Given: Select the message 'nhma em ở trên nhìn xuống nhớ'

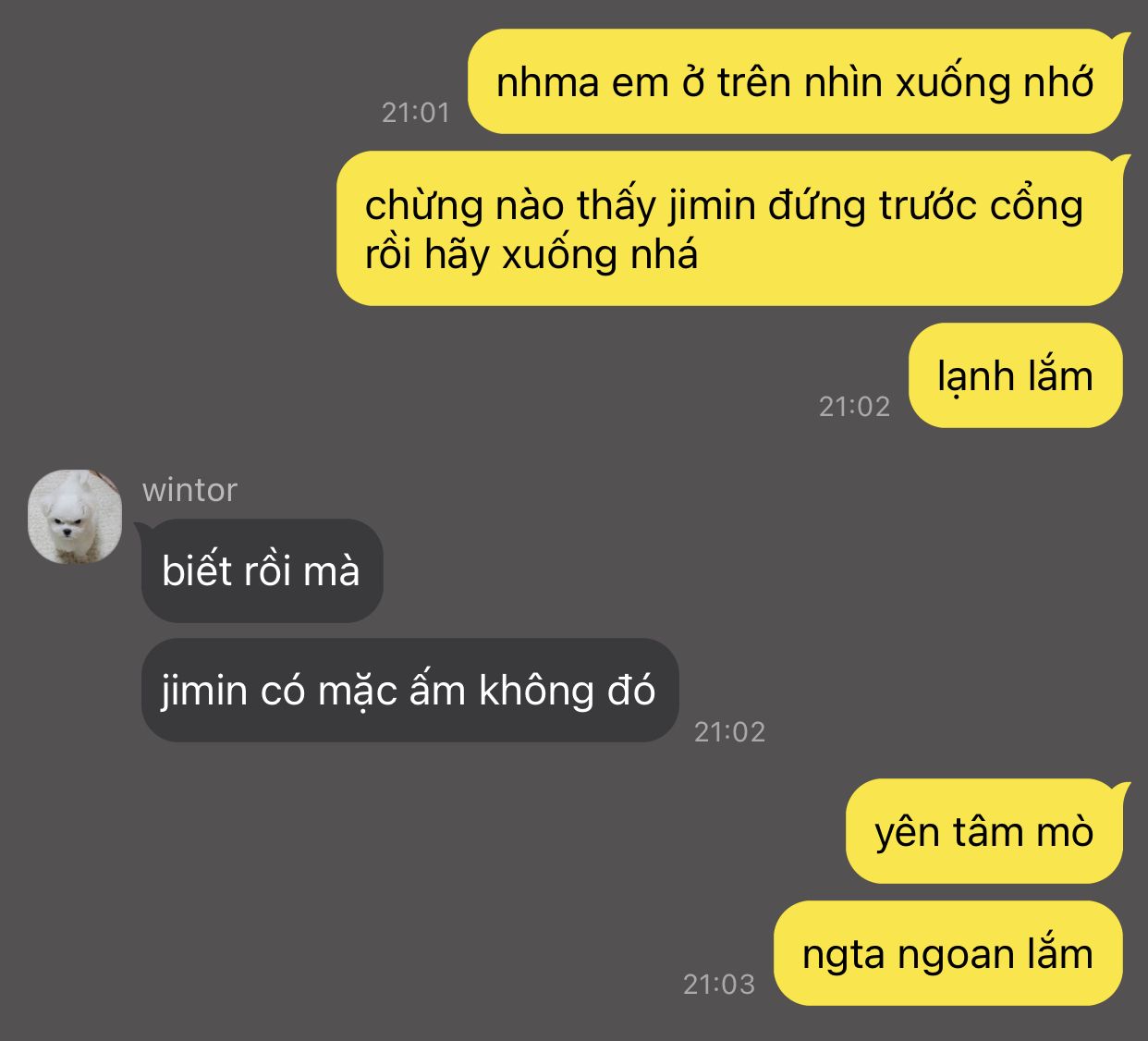Looking at the screenshot, I should coord(795,81).
